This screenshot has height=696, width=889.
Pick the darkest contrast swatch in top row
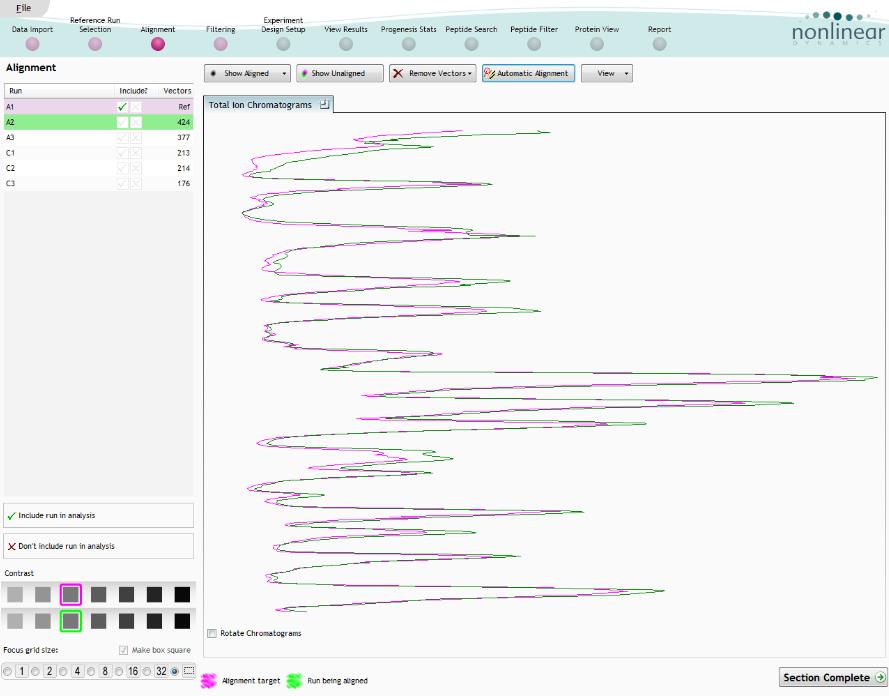182,594
